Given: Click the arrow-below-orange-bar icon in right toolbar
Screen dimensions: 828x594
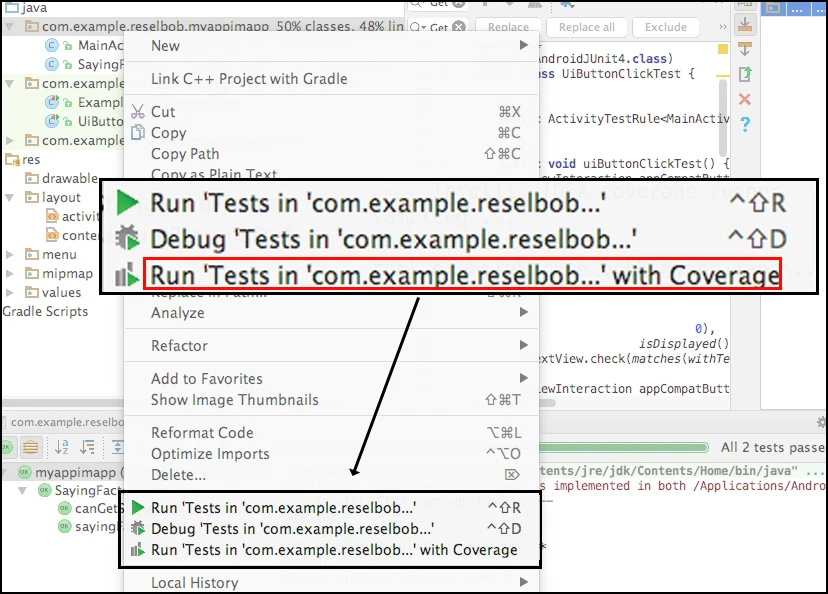Looking at the screenshot, I should coord(745,49).
